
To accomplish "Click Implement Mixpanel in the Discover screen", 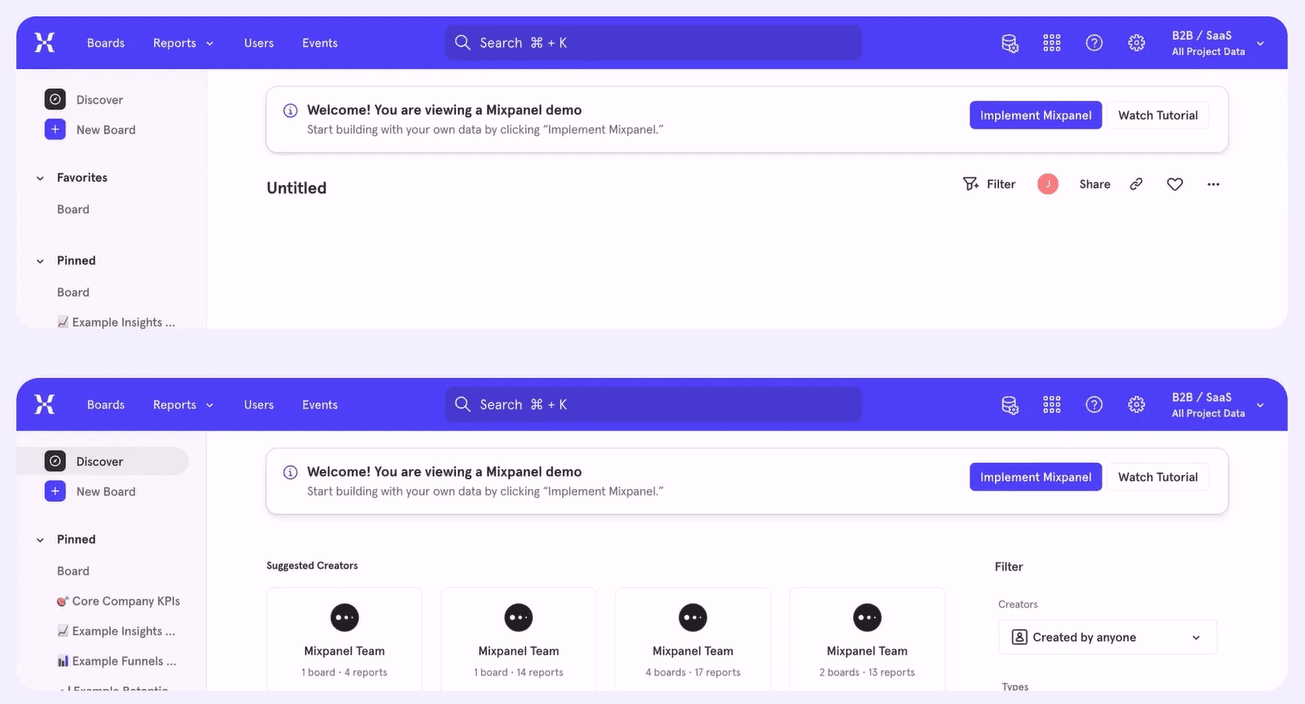I will (x=1036, y=477).
